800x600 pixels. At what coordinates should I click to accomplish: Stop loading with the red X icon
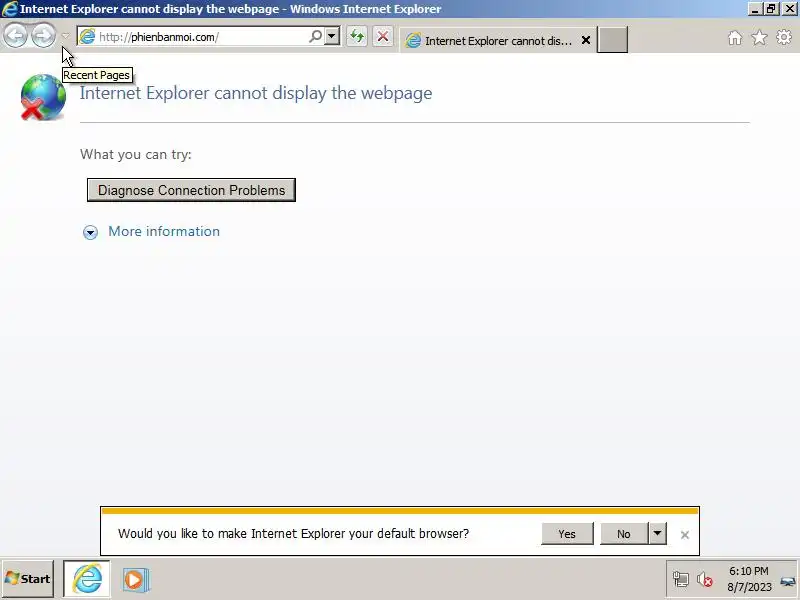pyautogui.click(x=383, y=36)
